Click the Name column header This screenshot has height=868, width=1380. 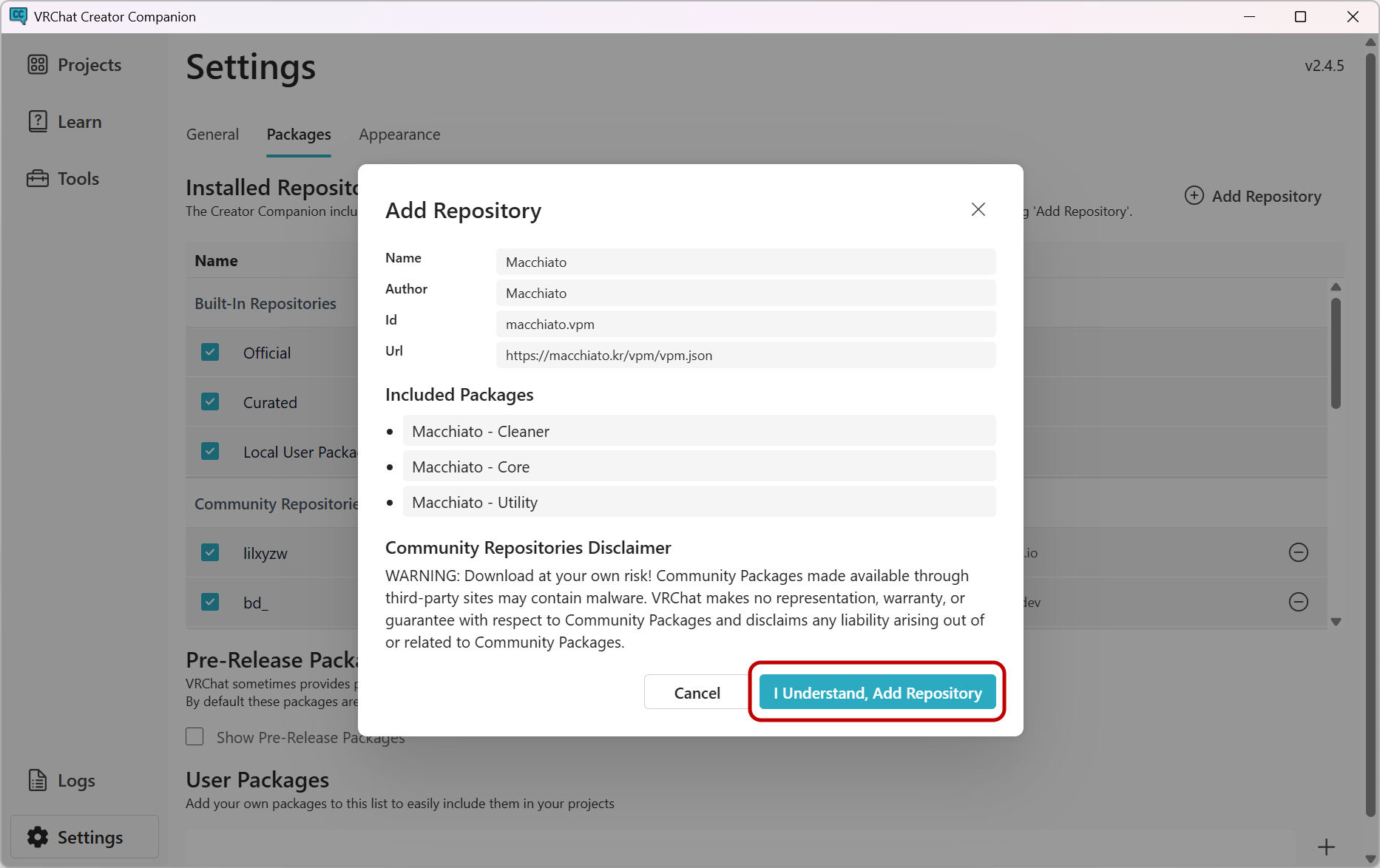[x=216, y=261]
